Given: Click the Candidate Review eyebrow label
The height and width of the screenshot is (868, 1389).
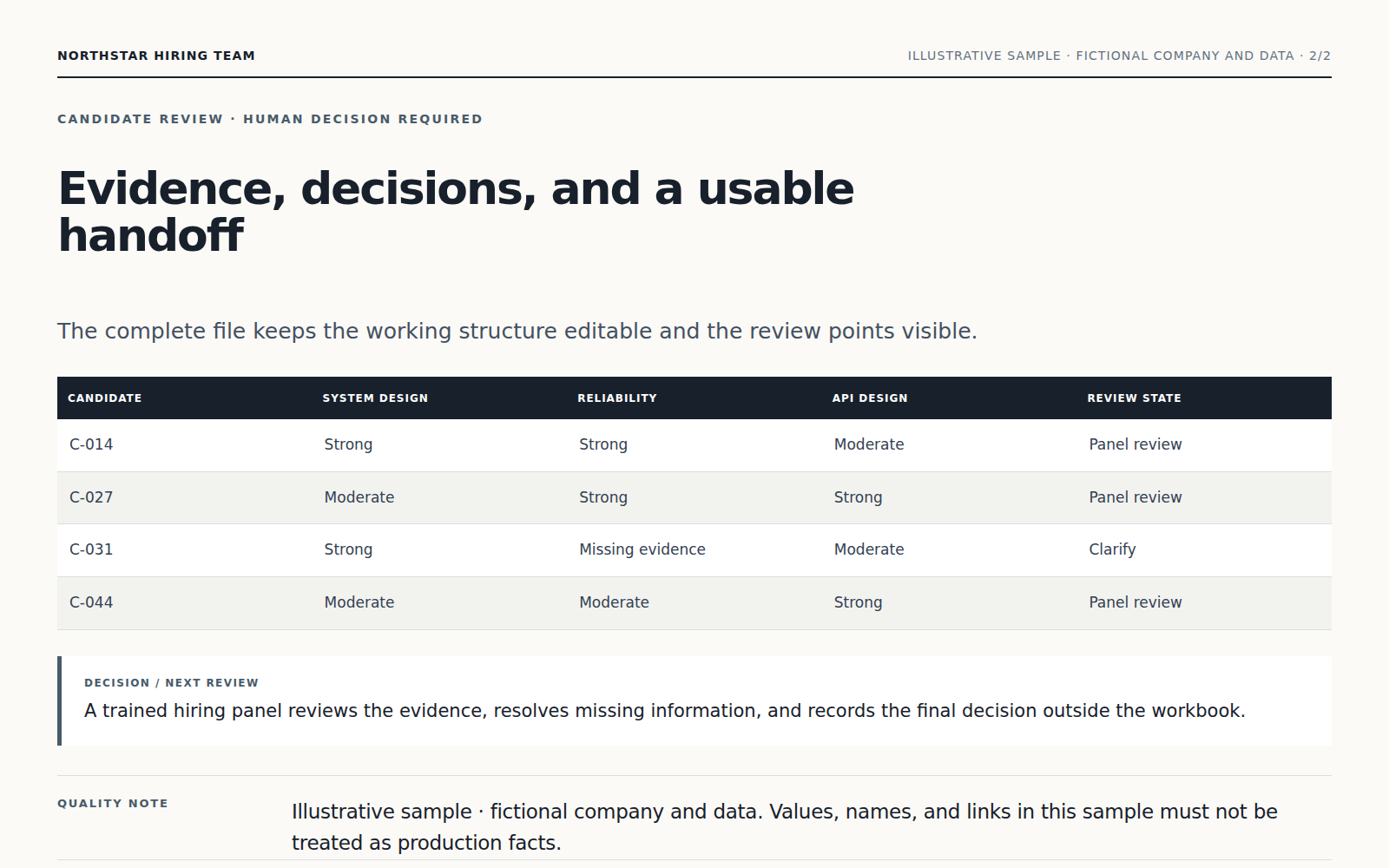Looking at the screenshot, I should pyautogui.click(x=270, y=119).
